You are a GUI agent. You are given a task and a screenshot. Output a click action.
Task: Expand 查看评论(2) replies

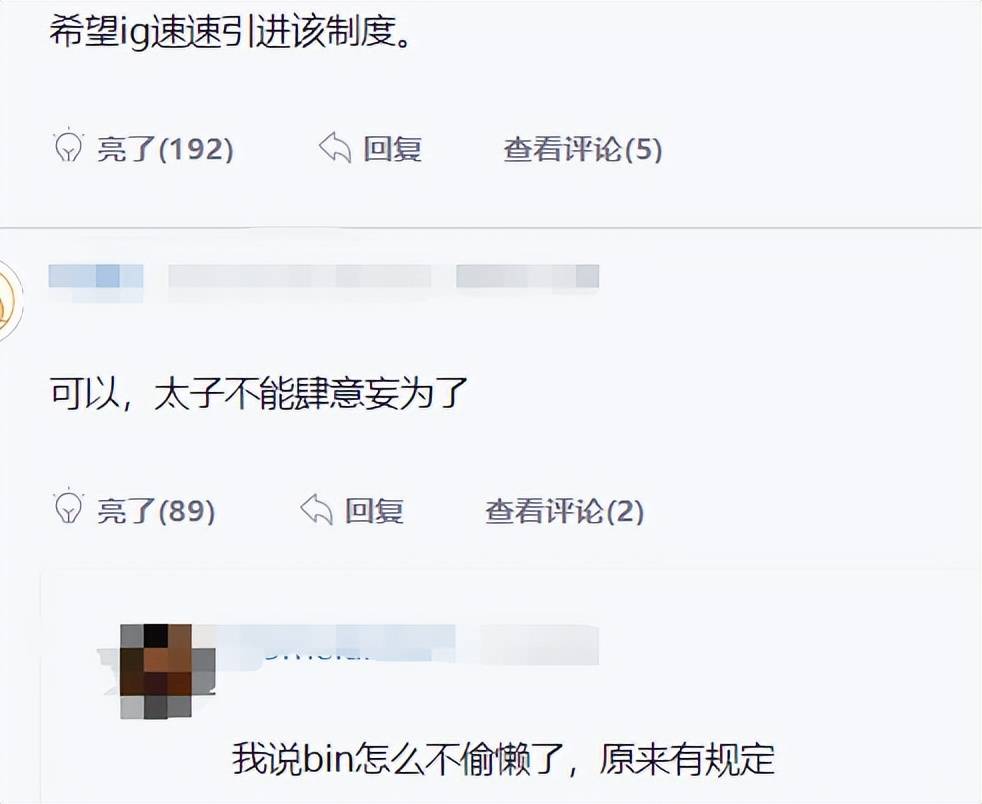565,511
